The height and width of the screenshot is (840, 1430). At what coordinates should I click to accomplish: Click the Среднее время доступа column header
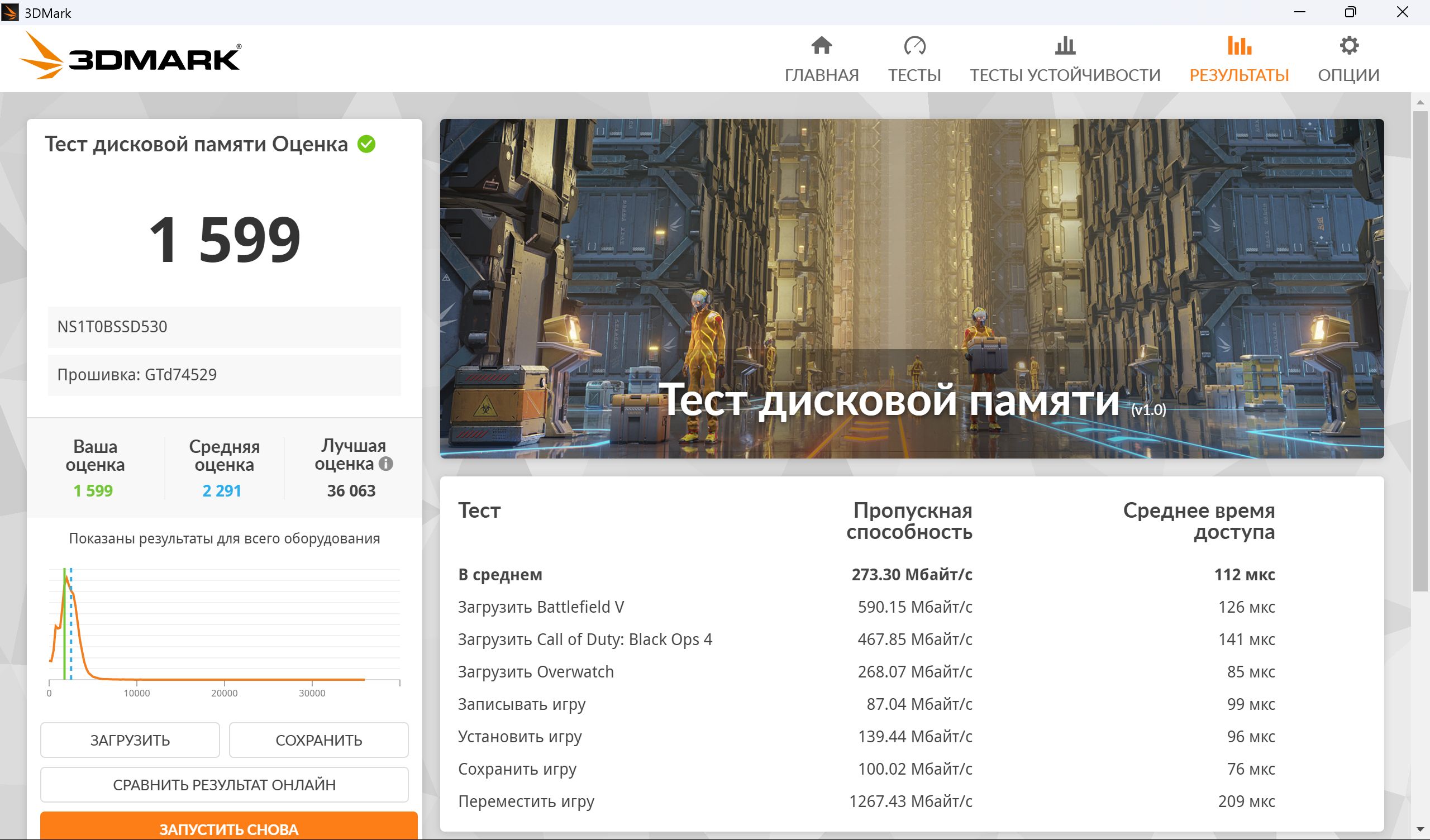[x=1199, y=521]
